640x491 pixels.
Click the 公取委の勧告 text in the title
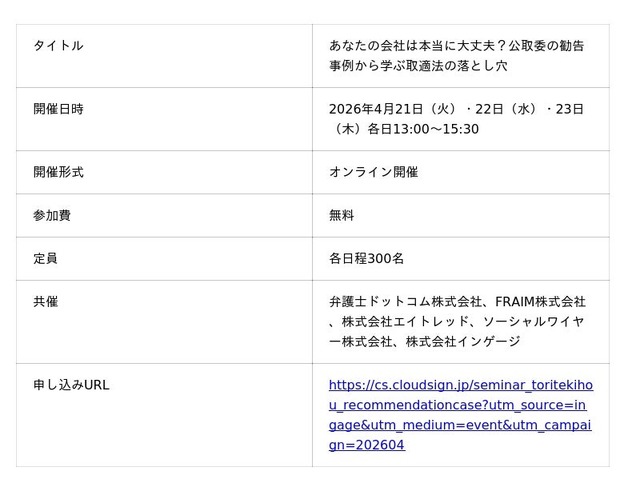pos(547,46)
